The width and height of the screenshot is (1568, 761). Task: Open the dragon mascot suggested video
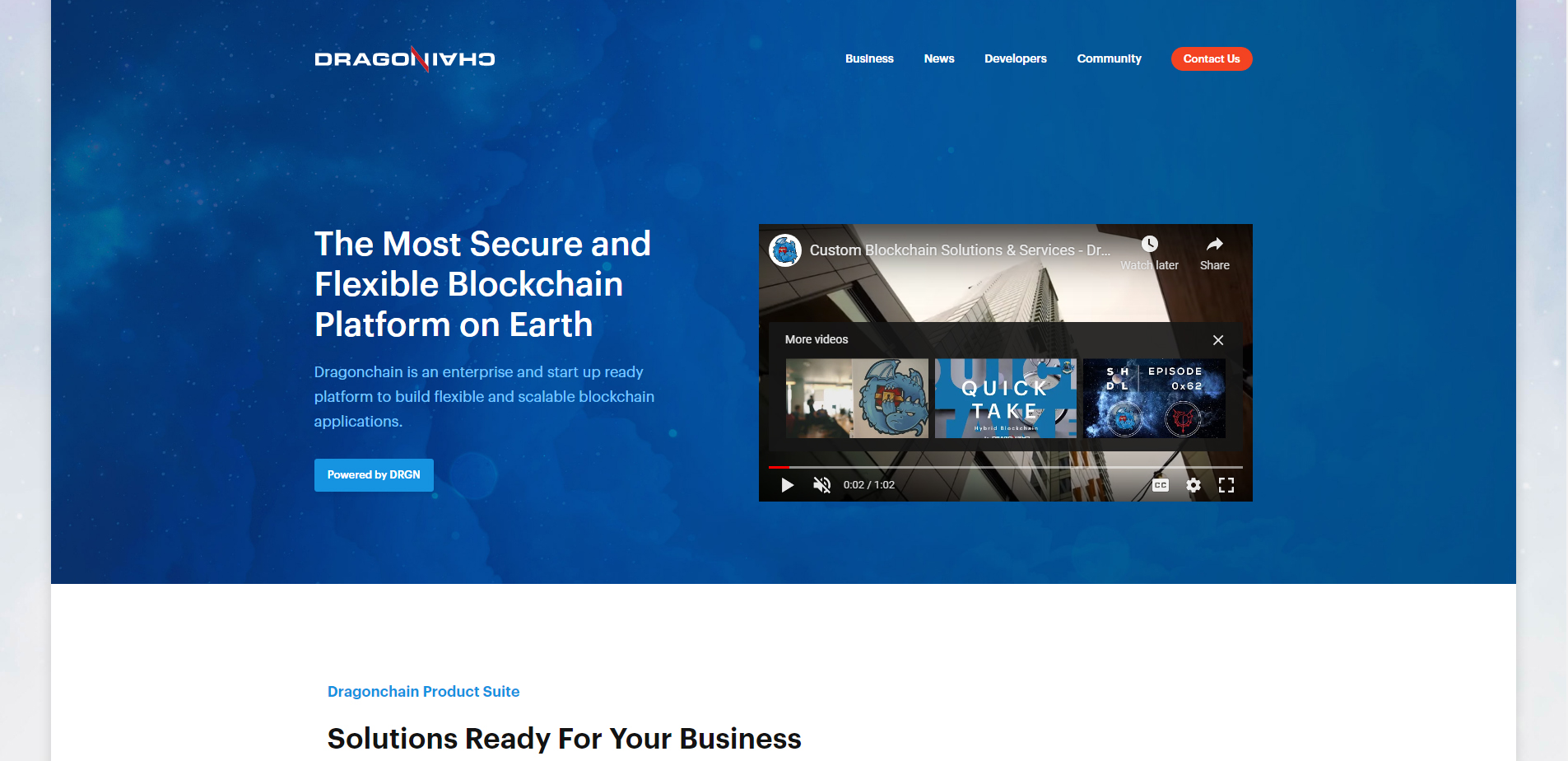(857, 398)
